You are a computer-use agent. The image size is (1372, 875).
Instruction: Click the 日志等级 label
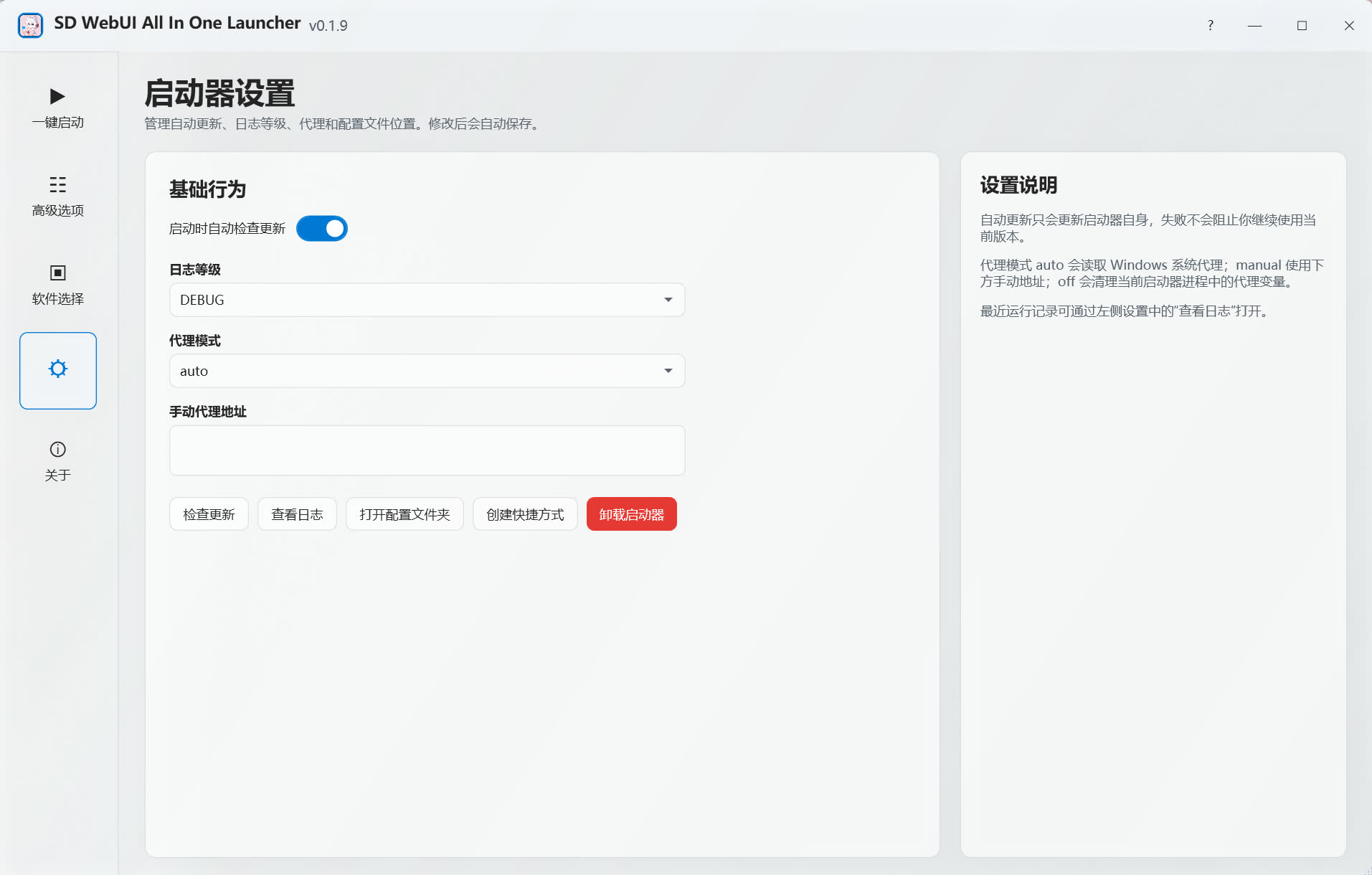195,270
